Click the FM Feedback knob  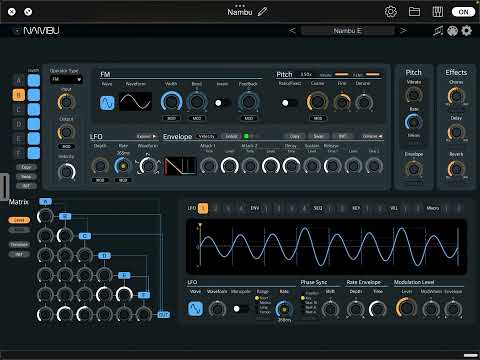[x=248, y=102]
